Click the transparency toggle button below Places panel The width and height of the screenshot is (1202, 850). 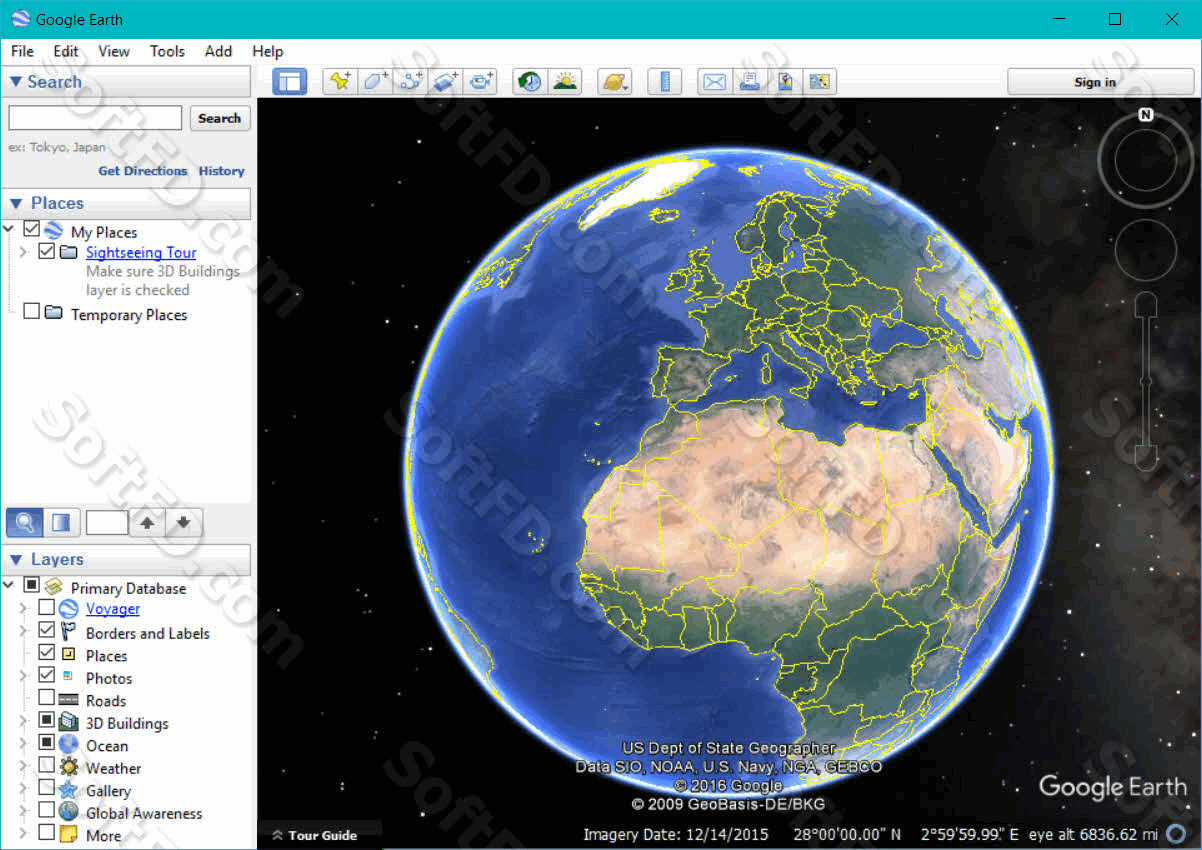point(61,522)
